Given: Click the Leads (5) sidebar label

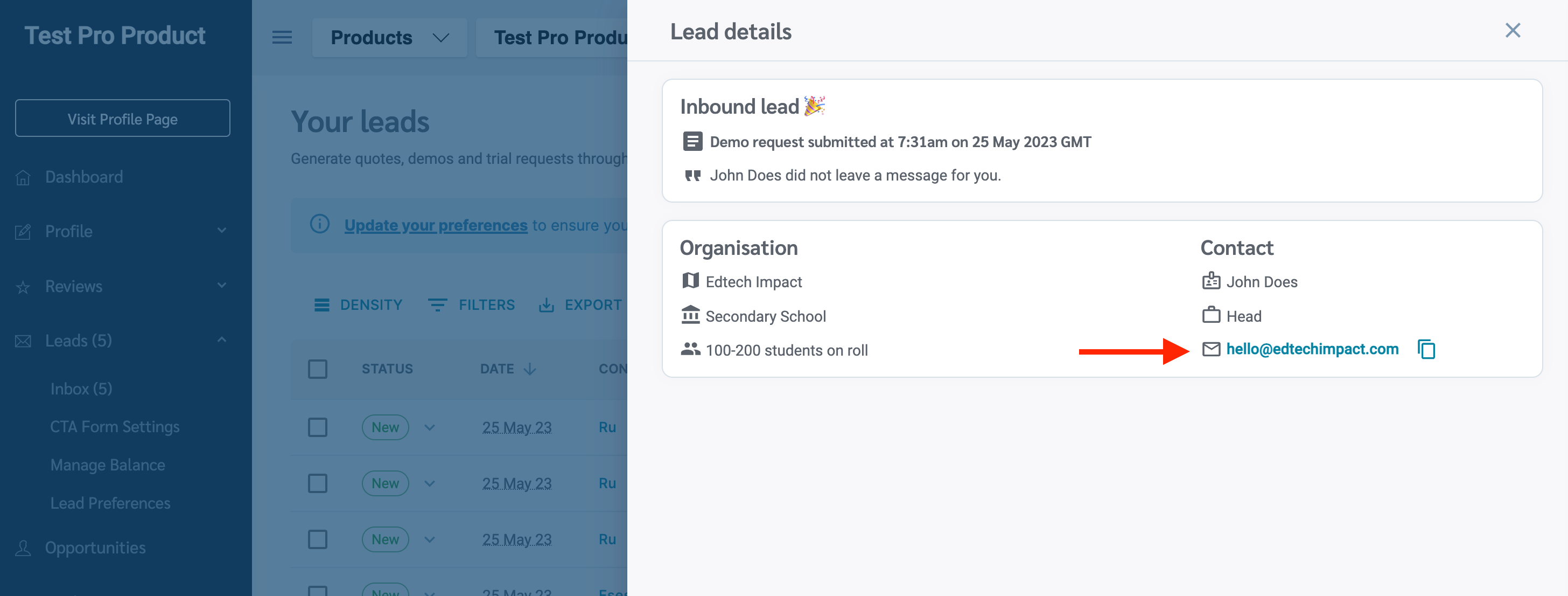Looking at the screenshot, I should pyautogui.click(x=79, y=341).
